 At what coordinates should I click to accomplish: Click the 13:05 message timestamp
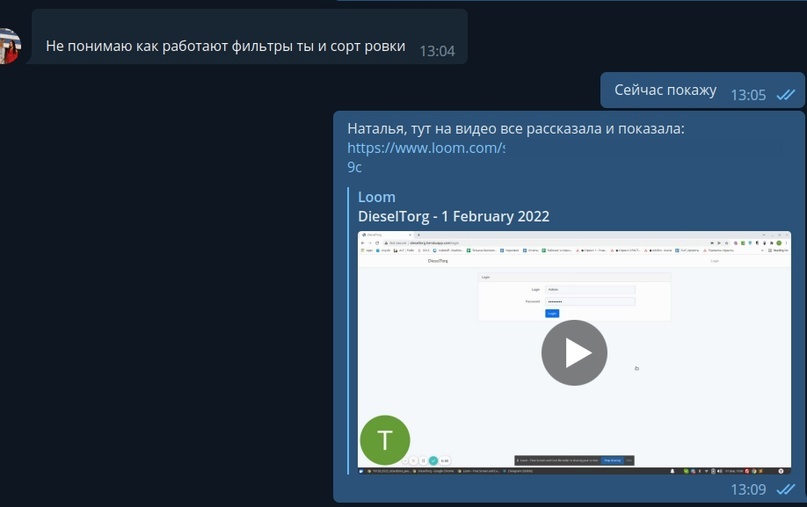click(x=748, y=95)
